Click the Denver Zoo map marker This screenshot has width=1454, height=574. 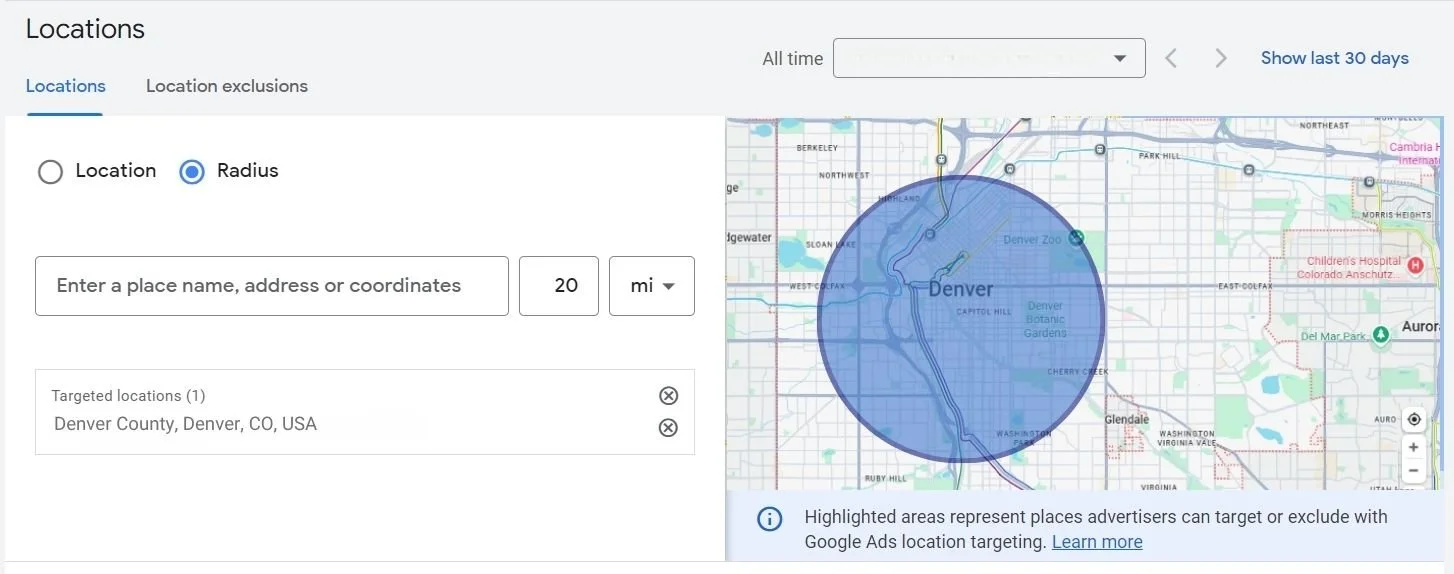pyautogui.click(x=1076, y=238)
